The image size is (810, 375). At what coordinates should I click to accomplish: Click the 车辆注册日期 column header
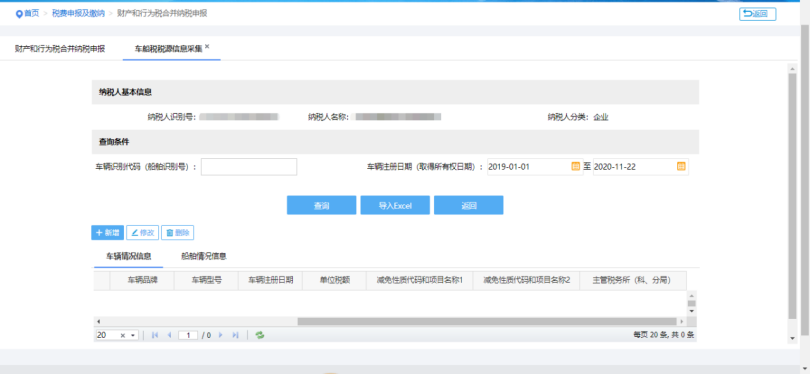[271, 280]
